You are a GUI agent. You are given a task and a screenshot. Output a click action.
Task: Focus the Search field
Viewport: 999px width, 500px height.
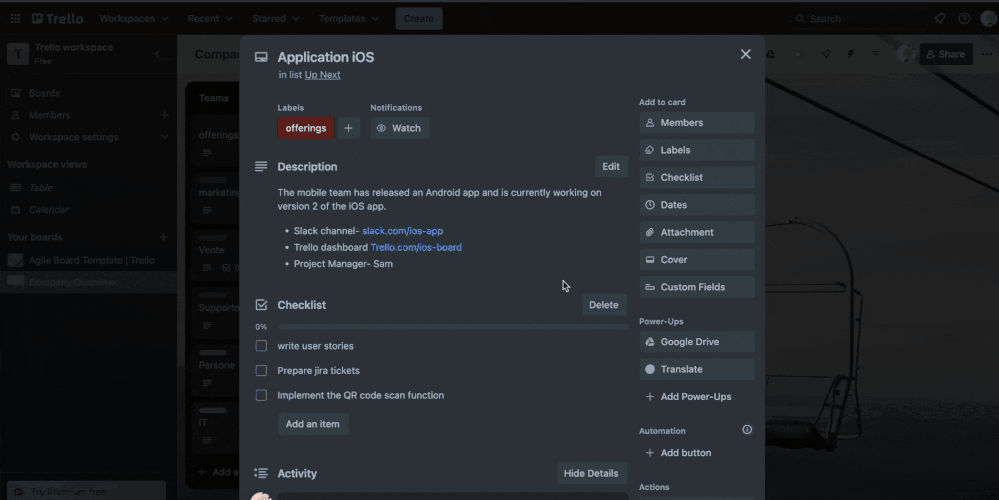click(x=857, y=18)
